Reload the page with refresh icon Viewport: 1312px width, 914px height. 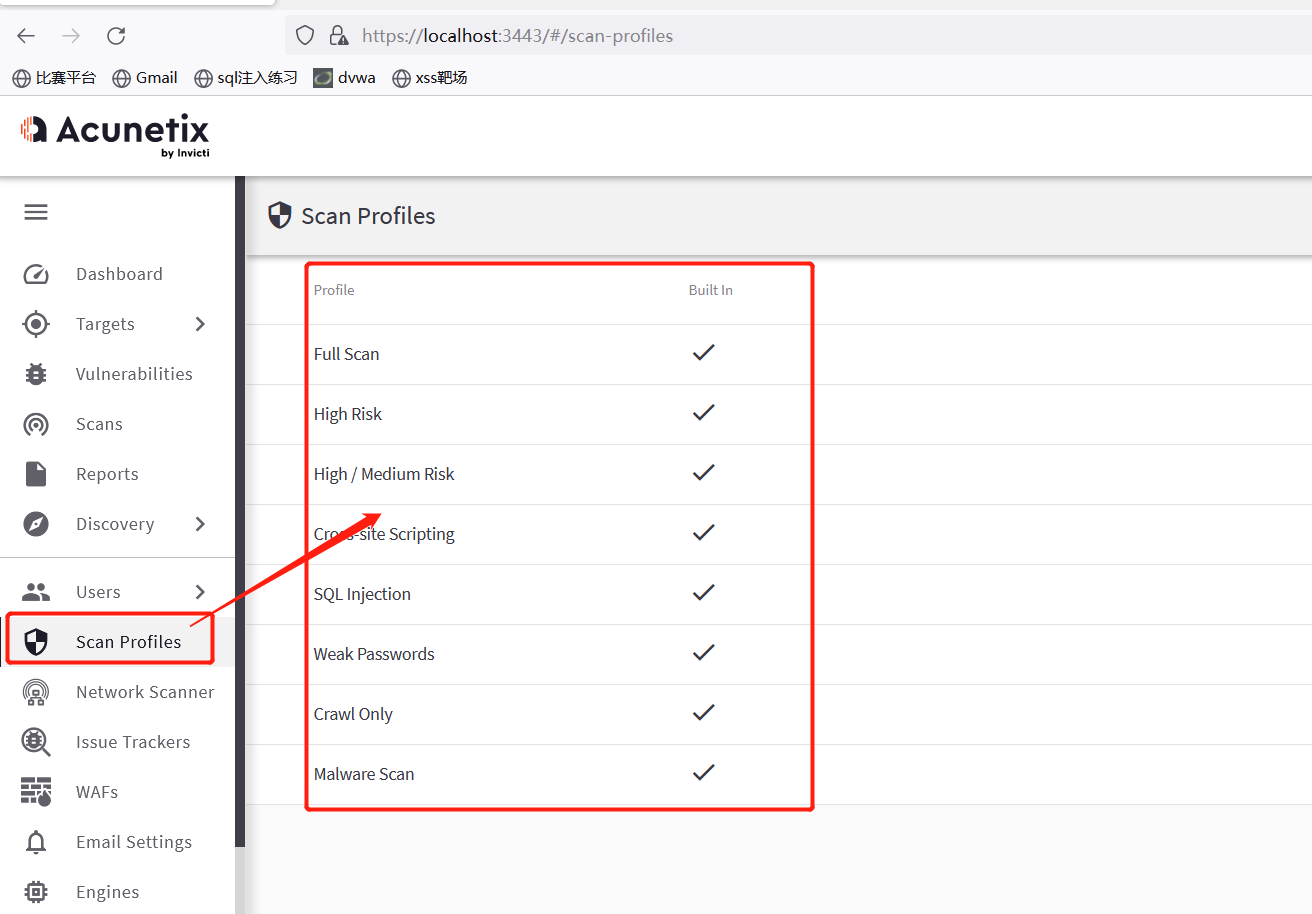tap(116, 36)
